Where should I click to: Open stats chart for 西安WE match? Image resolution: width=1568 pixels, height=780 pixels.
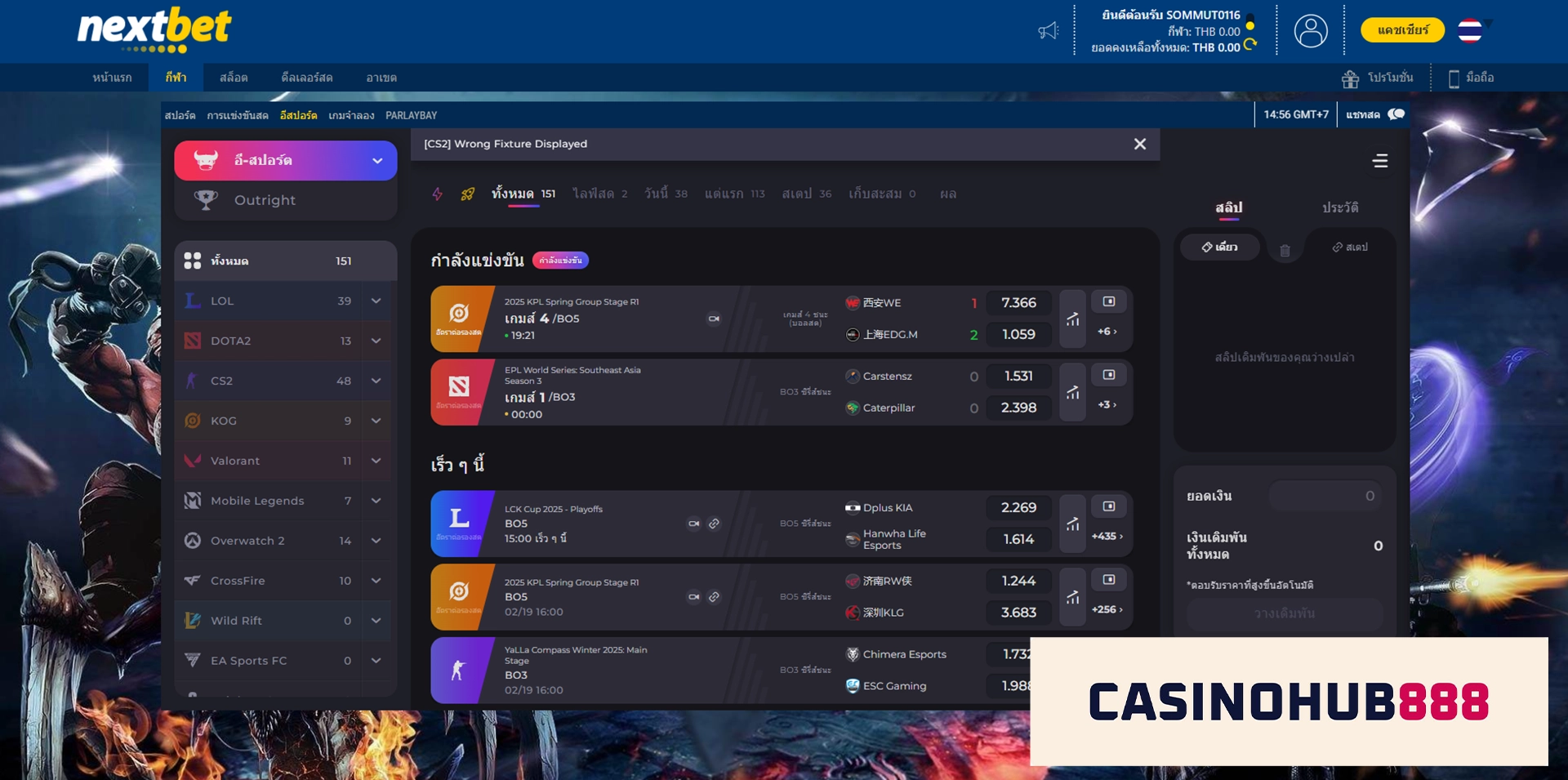(x=1072, y=319)
